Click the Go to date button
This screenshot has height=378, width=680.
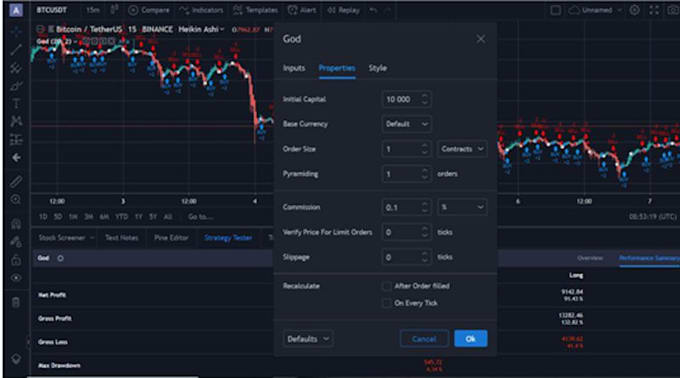coord(200,216)
